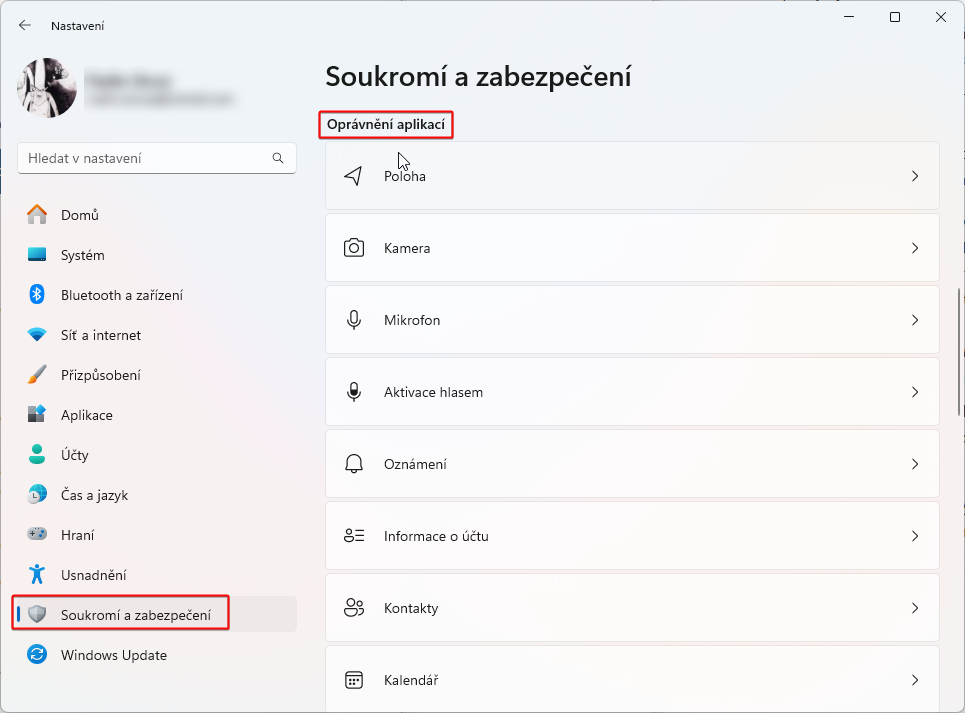Click the Aktivace hlasem voice icon
The image size is (965, 713).
[353, 391]
